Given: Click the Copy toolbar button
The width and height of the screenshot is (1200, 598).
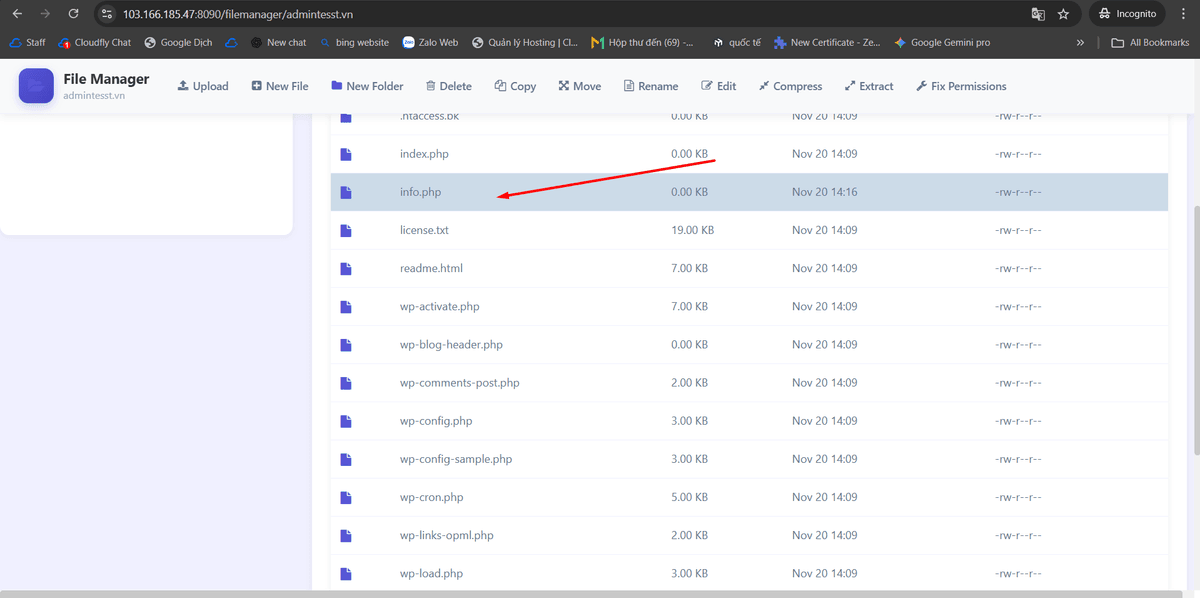Looking at the screenshot, I should [x=515, y=86].
